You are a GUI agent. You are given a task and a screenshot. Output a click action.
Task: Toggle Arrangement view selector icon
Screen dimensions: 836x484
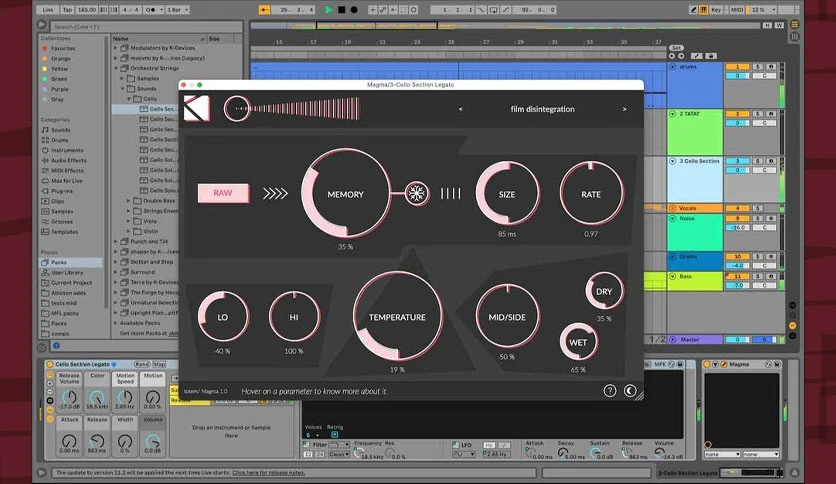pyautogui.click(x=794, y=25)
